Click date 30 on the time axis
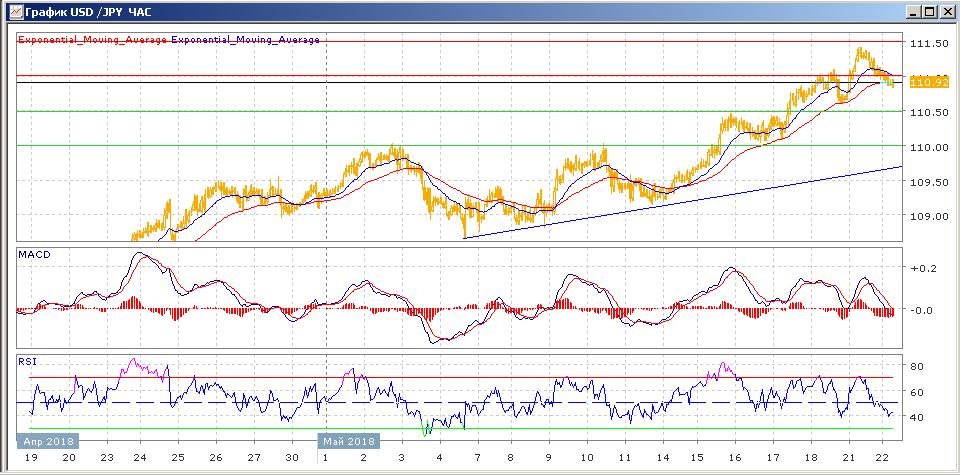 tap(293, 457)
